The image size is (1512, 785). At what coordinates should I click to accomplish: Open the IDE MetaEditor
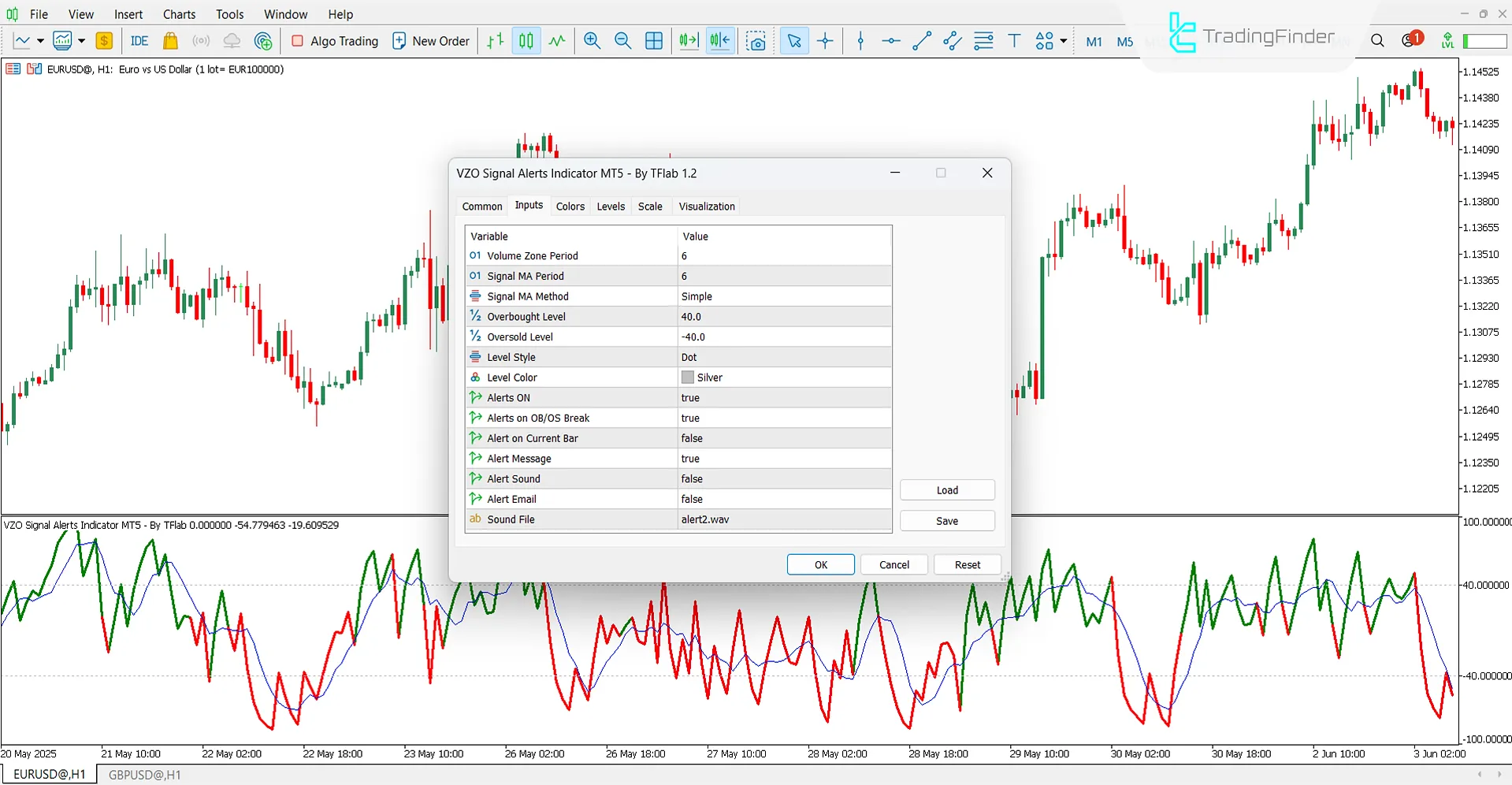pos(139,41)
